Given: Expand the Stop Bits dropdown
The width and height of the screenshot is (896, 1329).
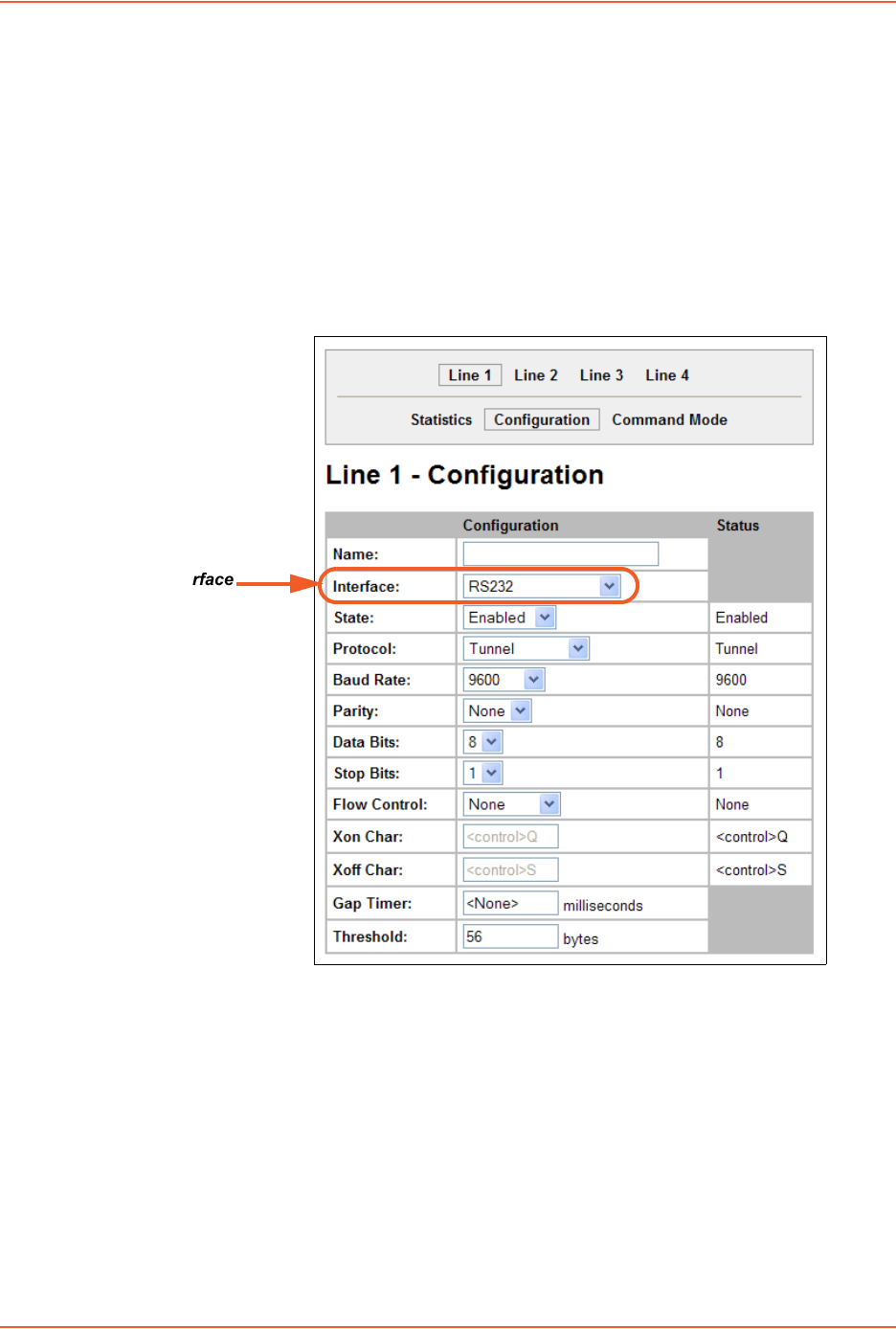Looking at the screenshot, I should pyautogui.click(x=482, y=773).
